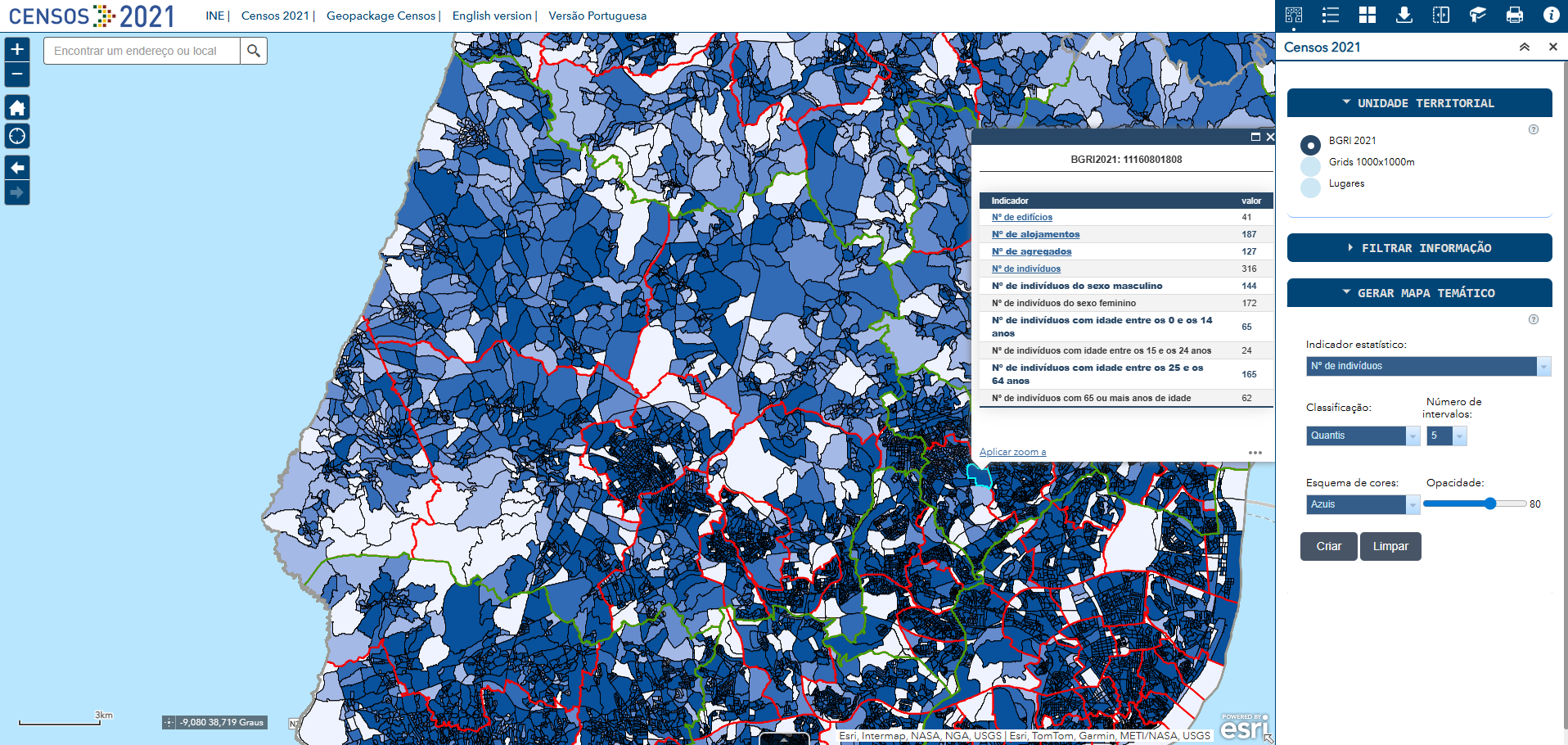The width and height of the screenshot is (1568, 745).
Task: Go to previous map extent
Action: click(17, 168)
